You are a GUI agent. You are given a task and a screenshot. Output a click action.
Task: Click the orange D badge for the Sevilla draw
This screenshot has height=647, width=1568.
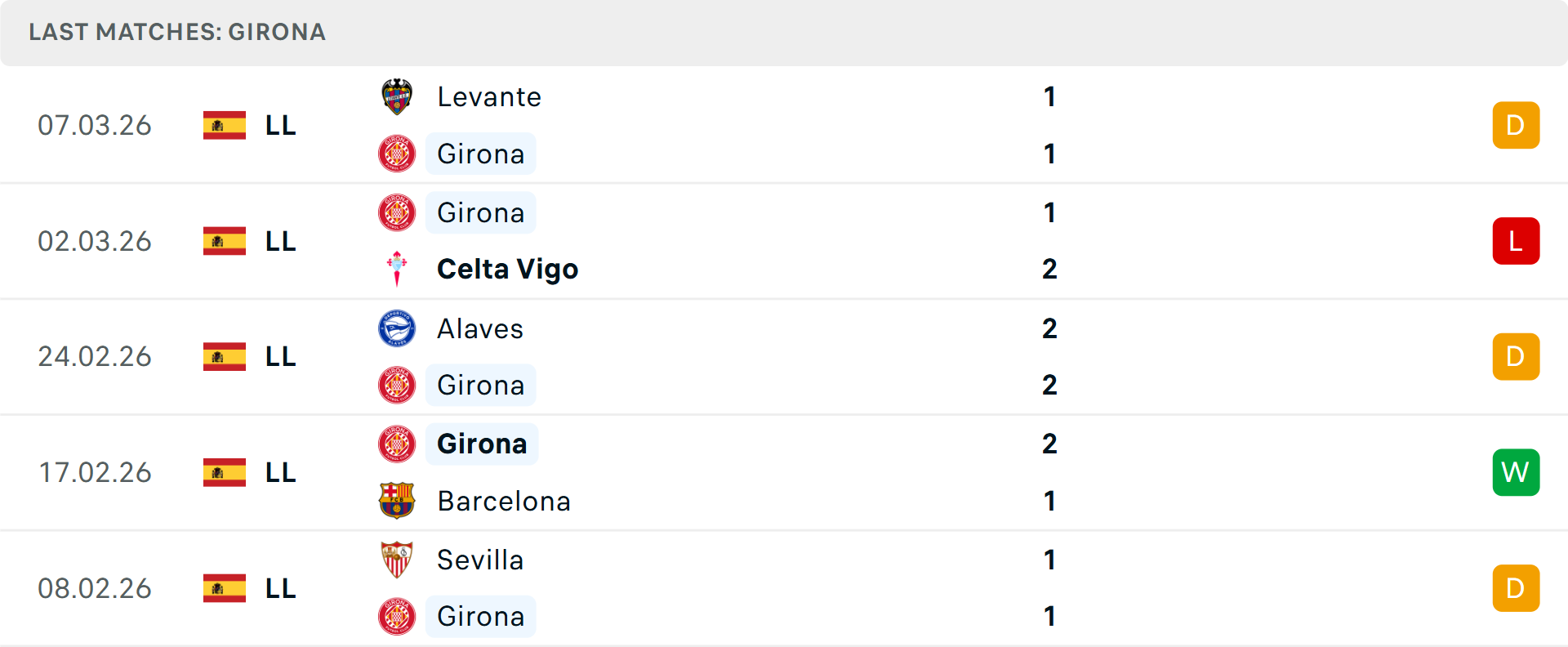[1516, 588]
